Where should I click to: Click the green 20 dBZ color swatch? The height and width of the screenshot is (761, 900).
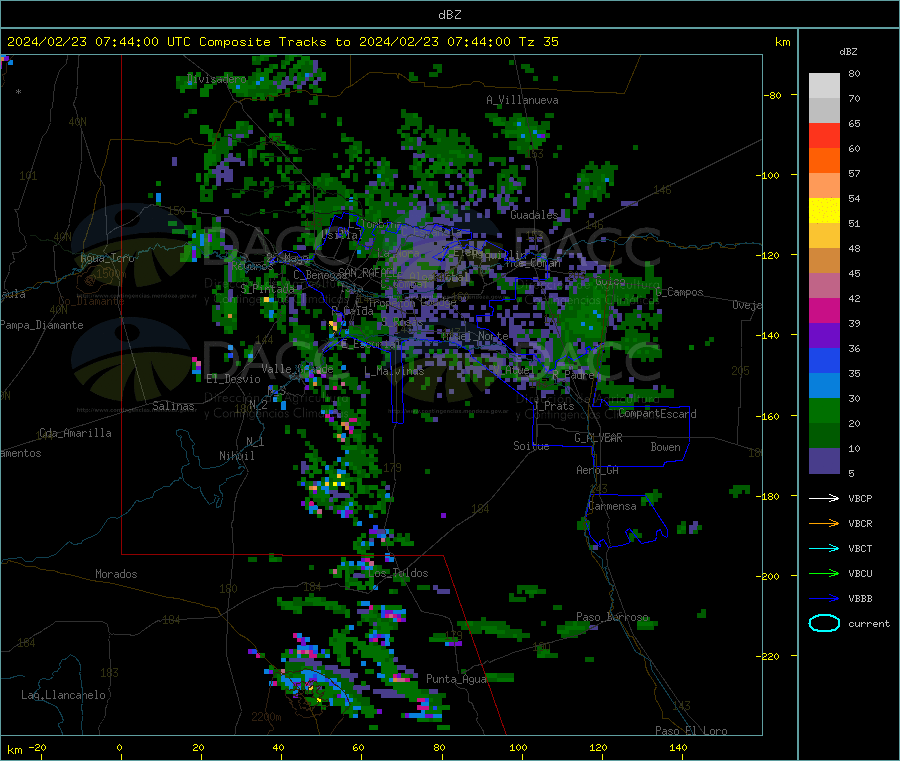(824, 410)
